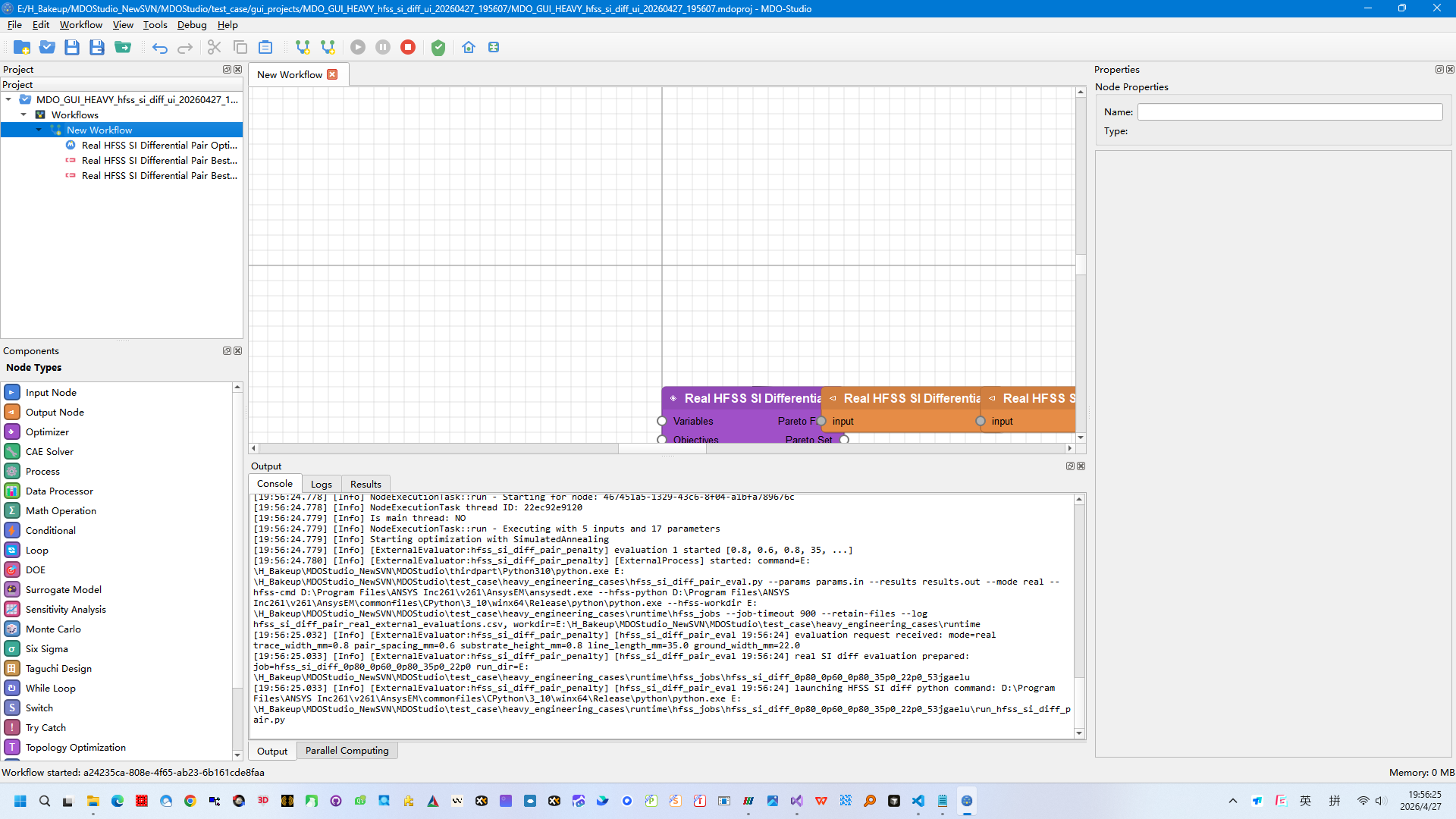Click the Name input field
Viewport: 1456px width, 819px height.
coord(1290,111)
